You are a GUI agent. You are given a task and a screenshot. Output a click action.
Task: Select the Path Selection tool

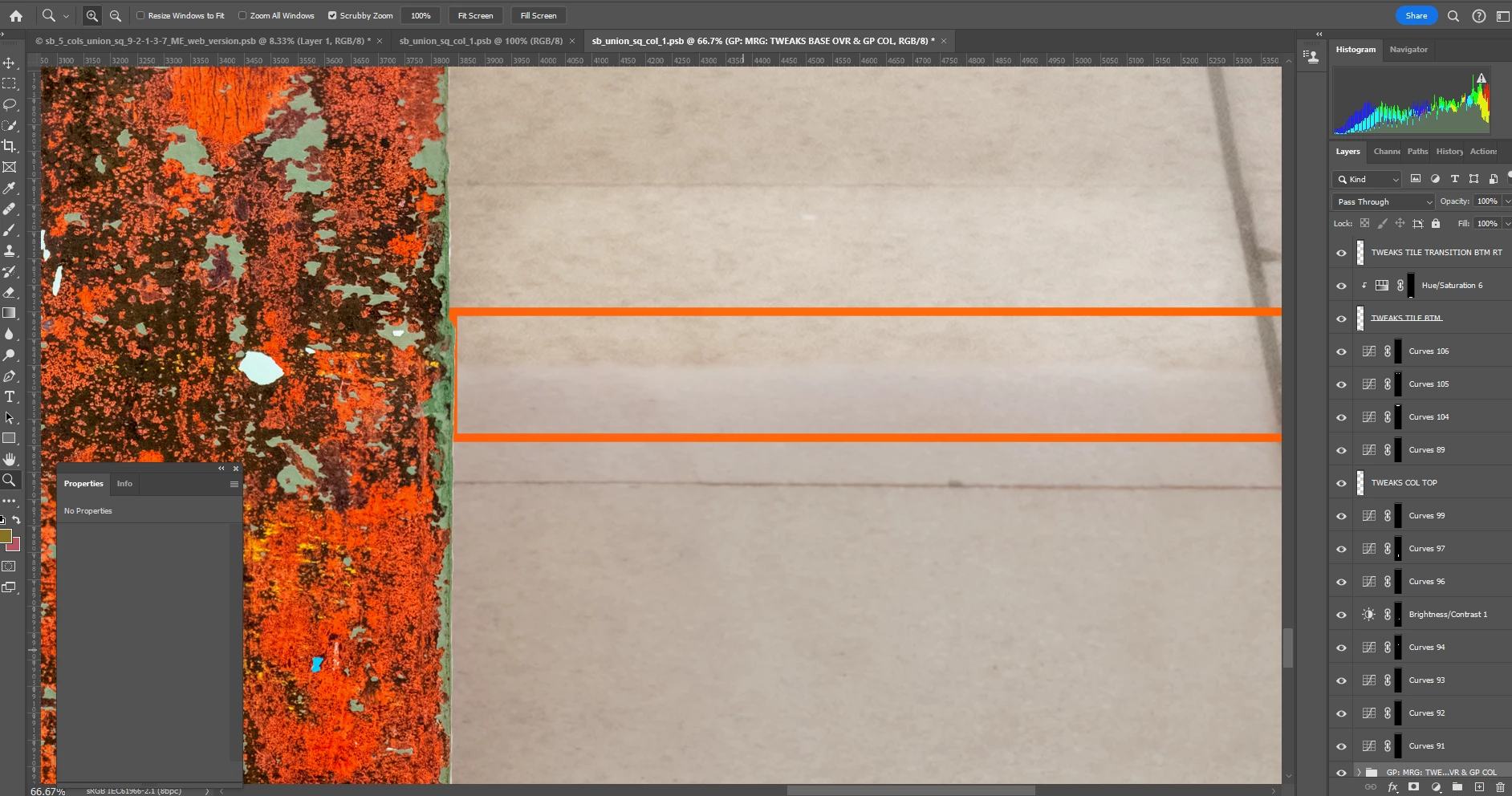pyautogui.click(x=10, y=417)
